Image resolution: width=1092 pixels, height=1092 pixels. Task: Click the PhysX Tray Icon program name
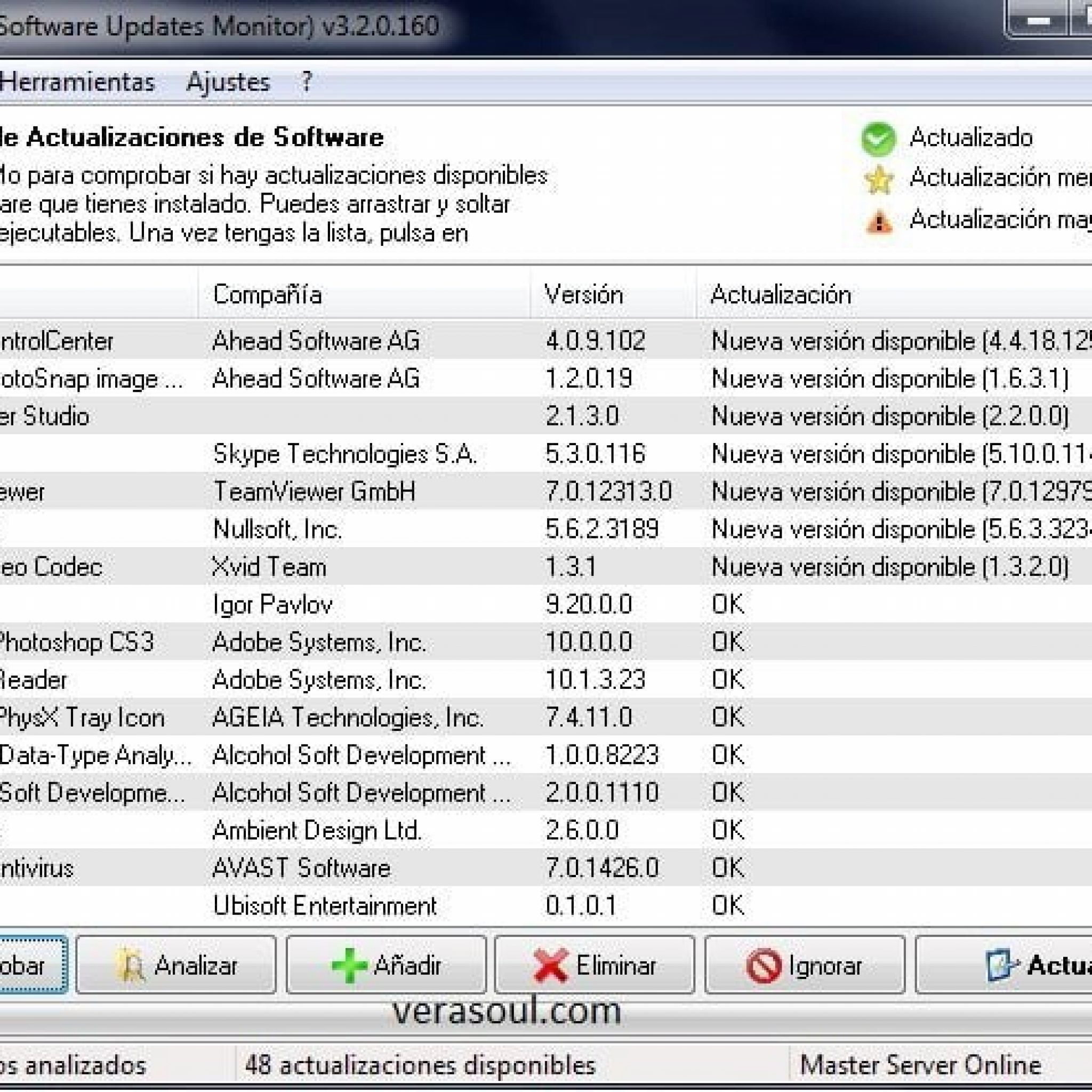[x=82, y=717]
